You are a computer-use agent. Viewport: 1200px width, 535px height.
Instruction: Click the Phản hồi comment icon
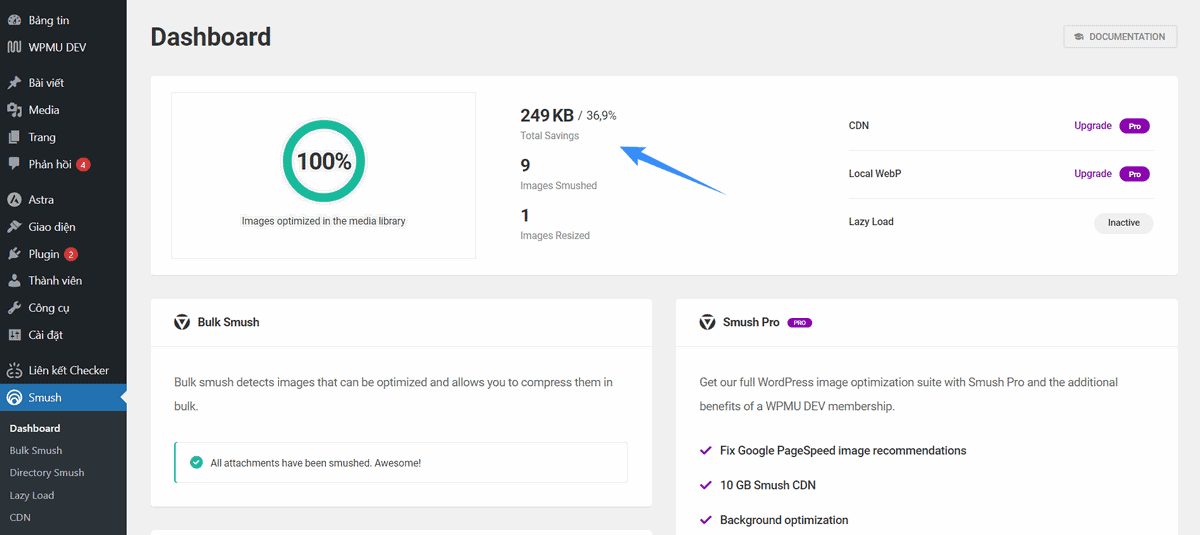point(14,164)
